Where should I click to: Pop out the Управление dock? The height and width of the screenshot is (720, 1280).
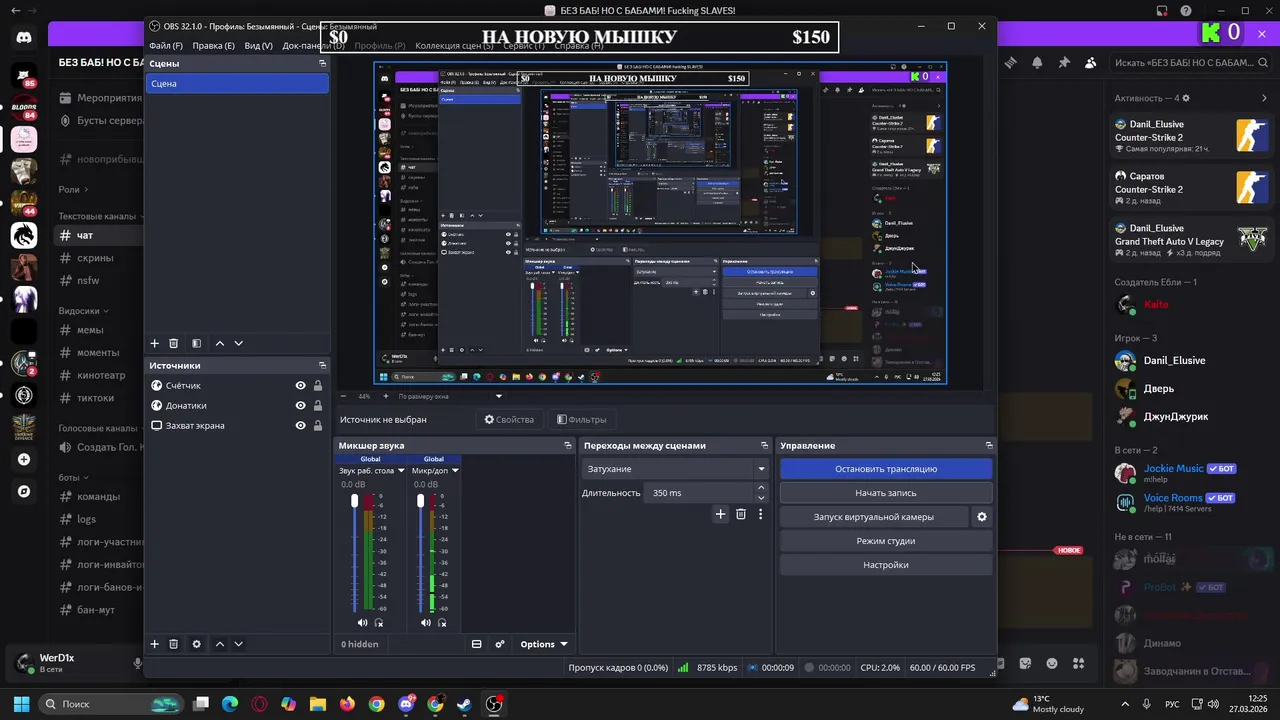tap(989, 445)
